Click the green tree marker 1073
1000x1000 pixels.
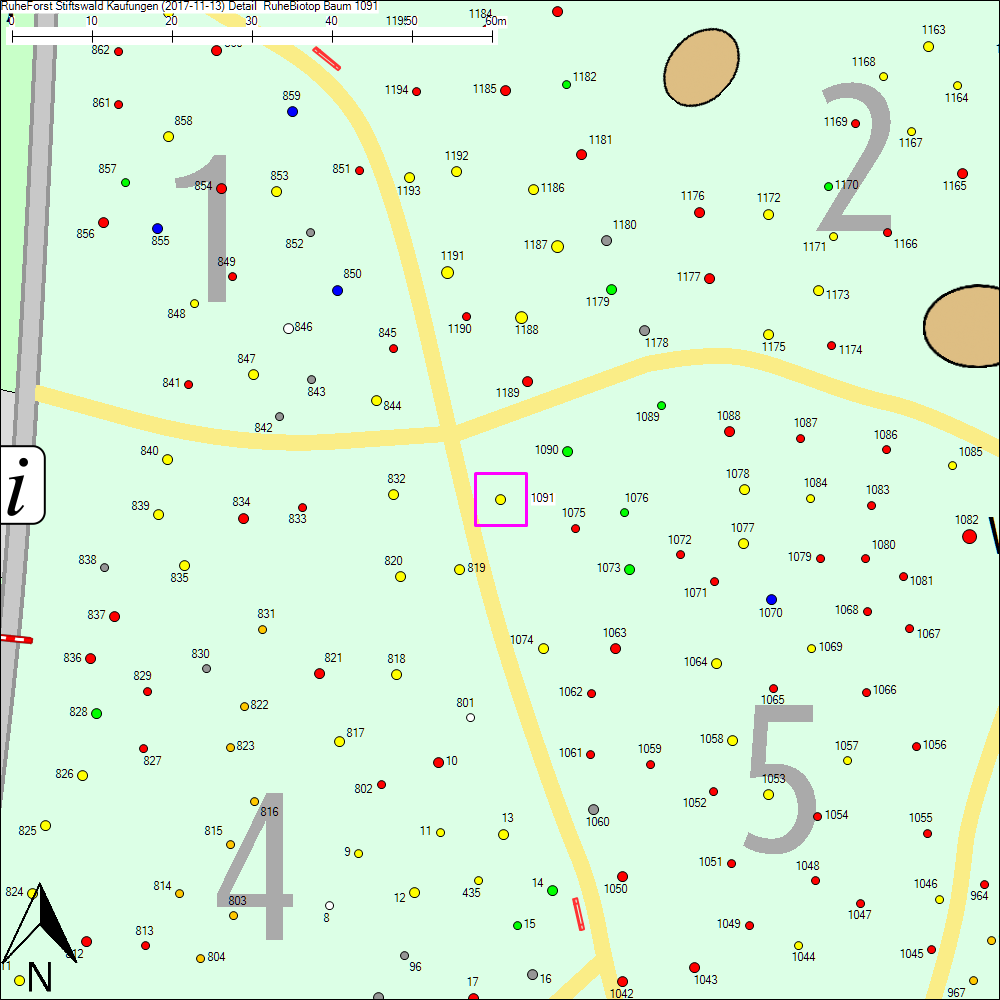coord(629,570)
